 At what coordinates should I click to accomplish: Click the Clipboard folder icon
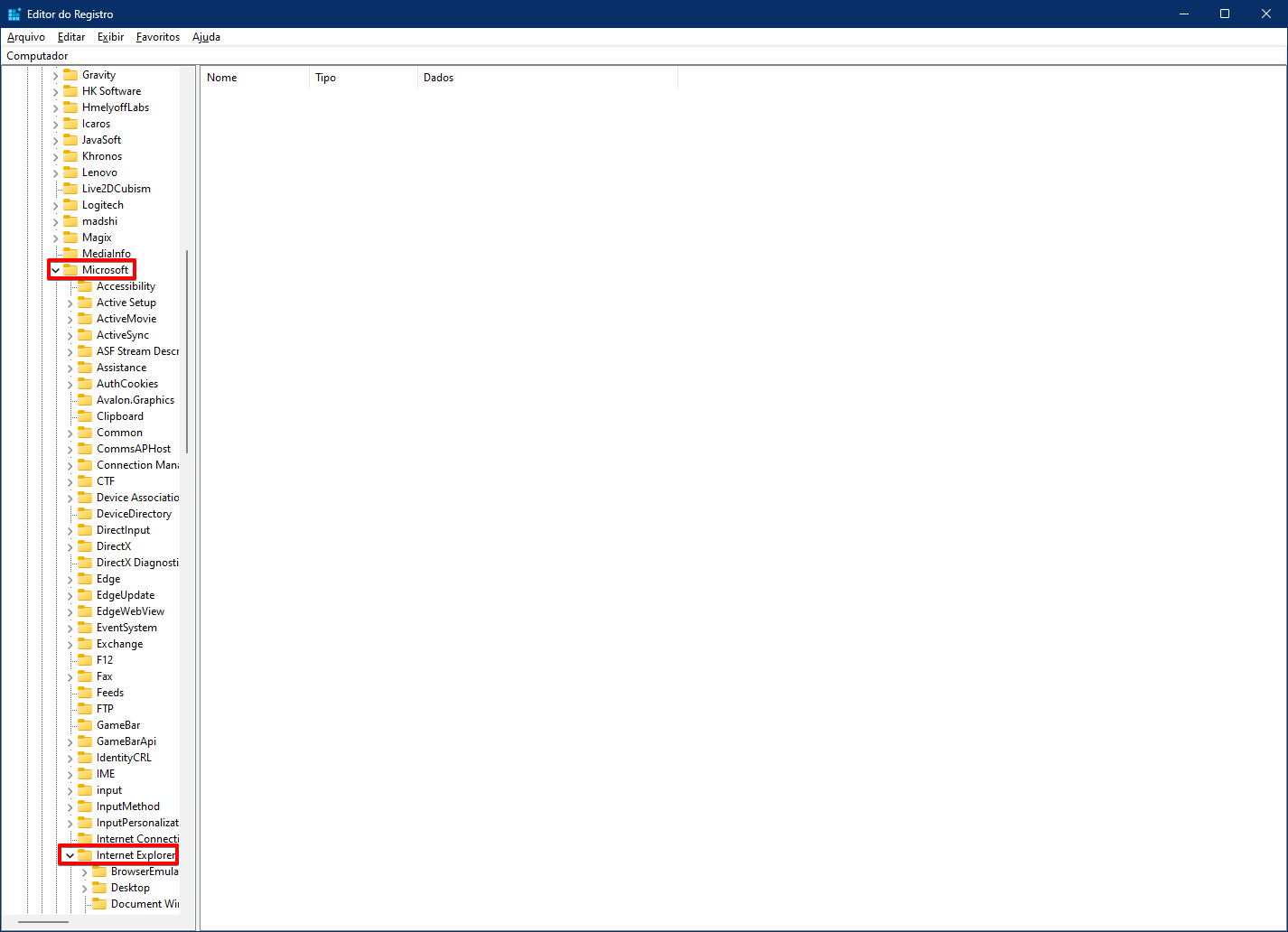coord(85,416)
